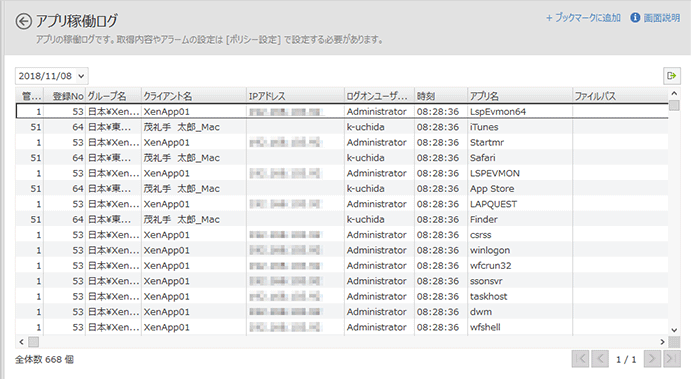The image size is (691, 379).
Task: Go to the first page of results
Action: click(580, 359)
